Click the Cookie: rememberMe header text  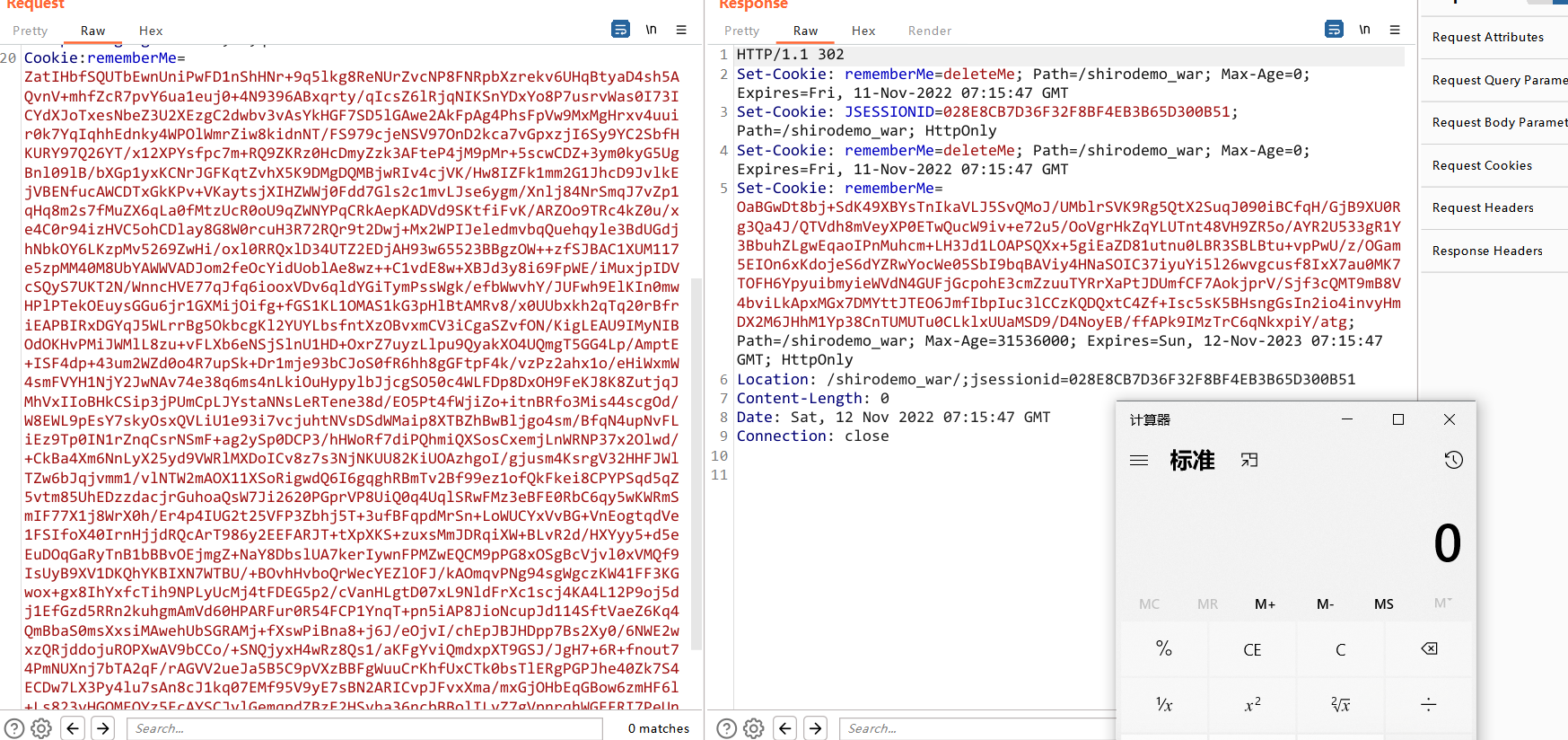[x=105, y=57]
